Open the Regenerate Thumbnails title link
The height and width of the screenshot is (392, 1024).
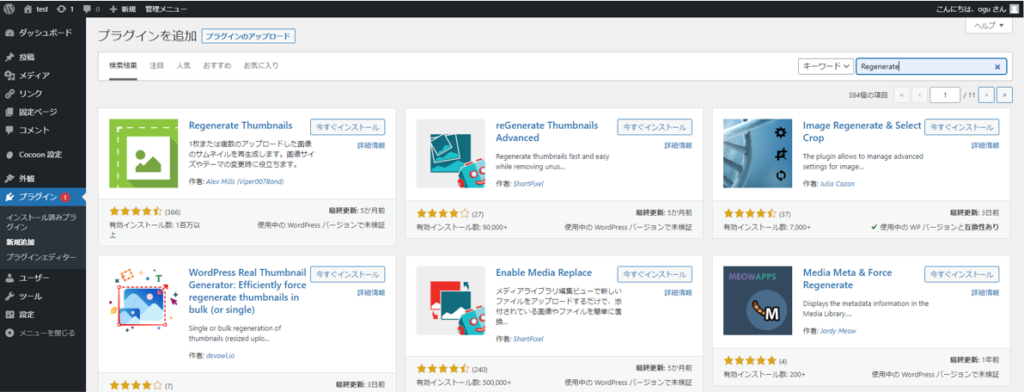240,125
